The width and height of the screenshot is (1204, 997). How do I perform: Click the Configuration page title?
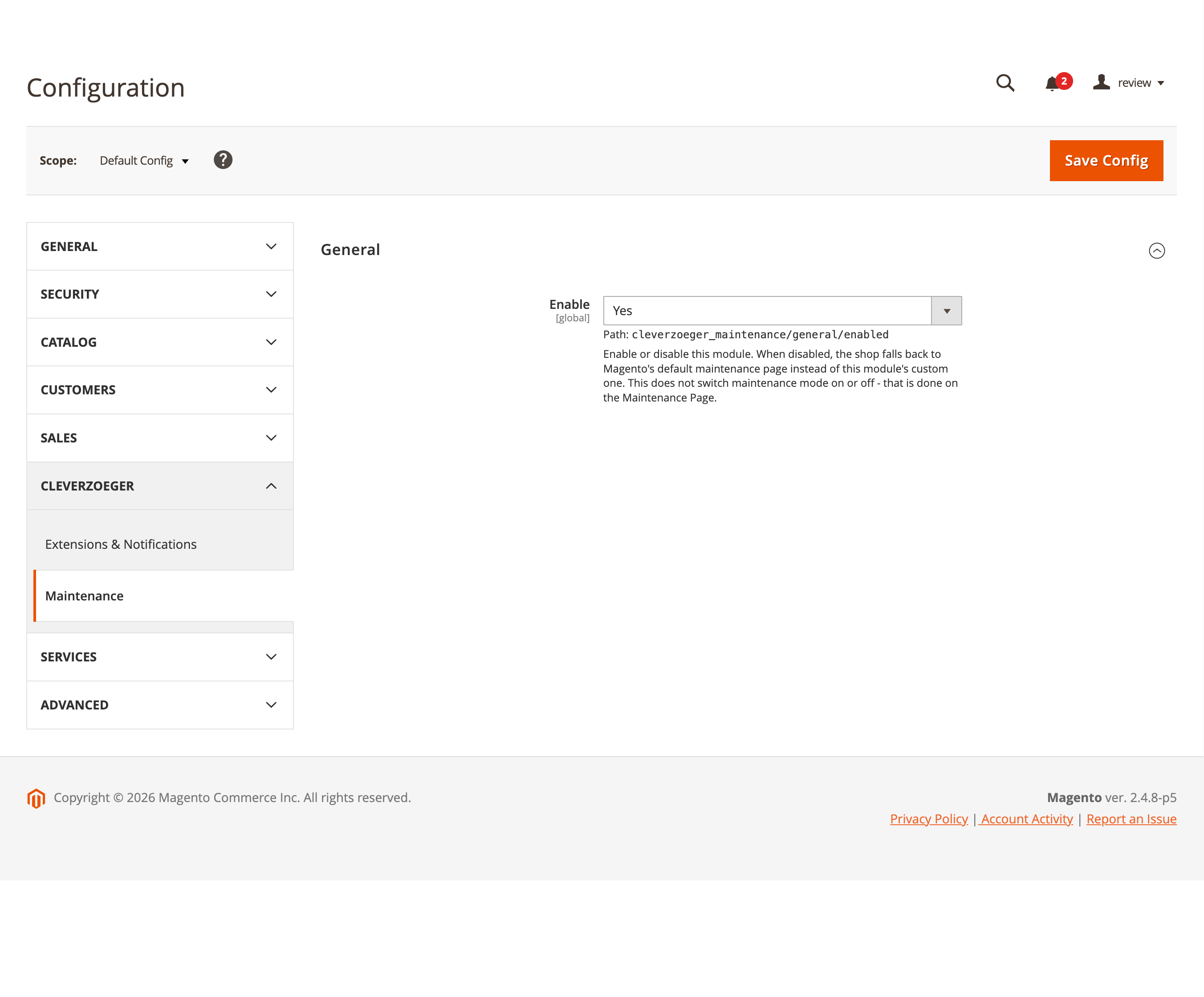click(x=106, y=88)
